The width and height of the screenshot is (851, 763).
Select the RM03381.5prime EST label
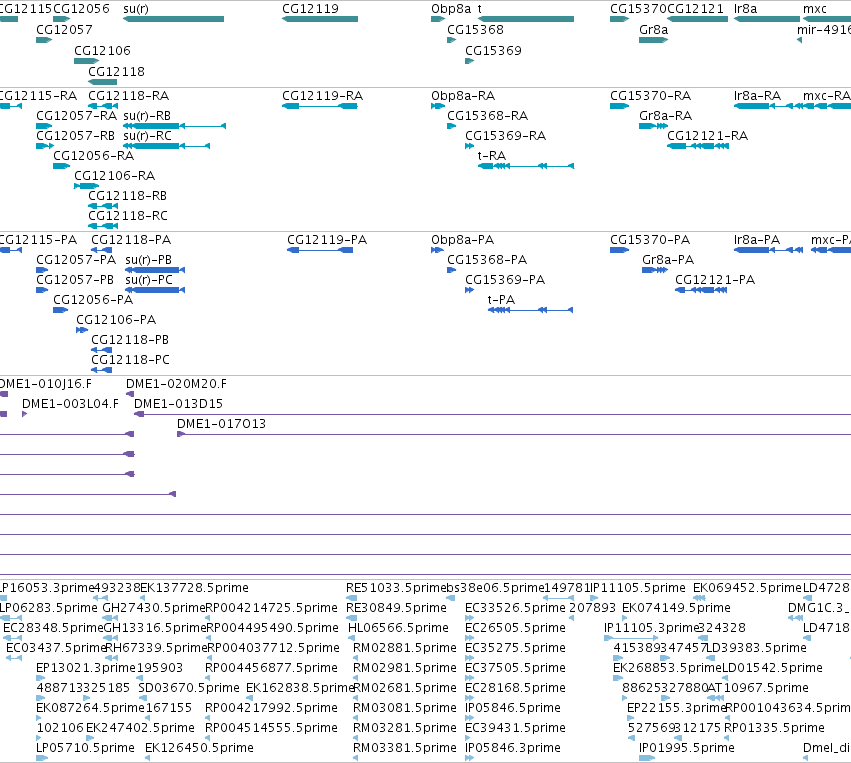(x=405, y=748)
